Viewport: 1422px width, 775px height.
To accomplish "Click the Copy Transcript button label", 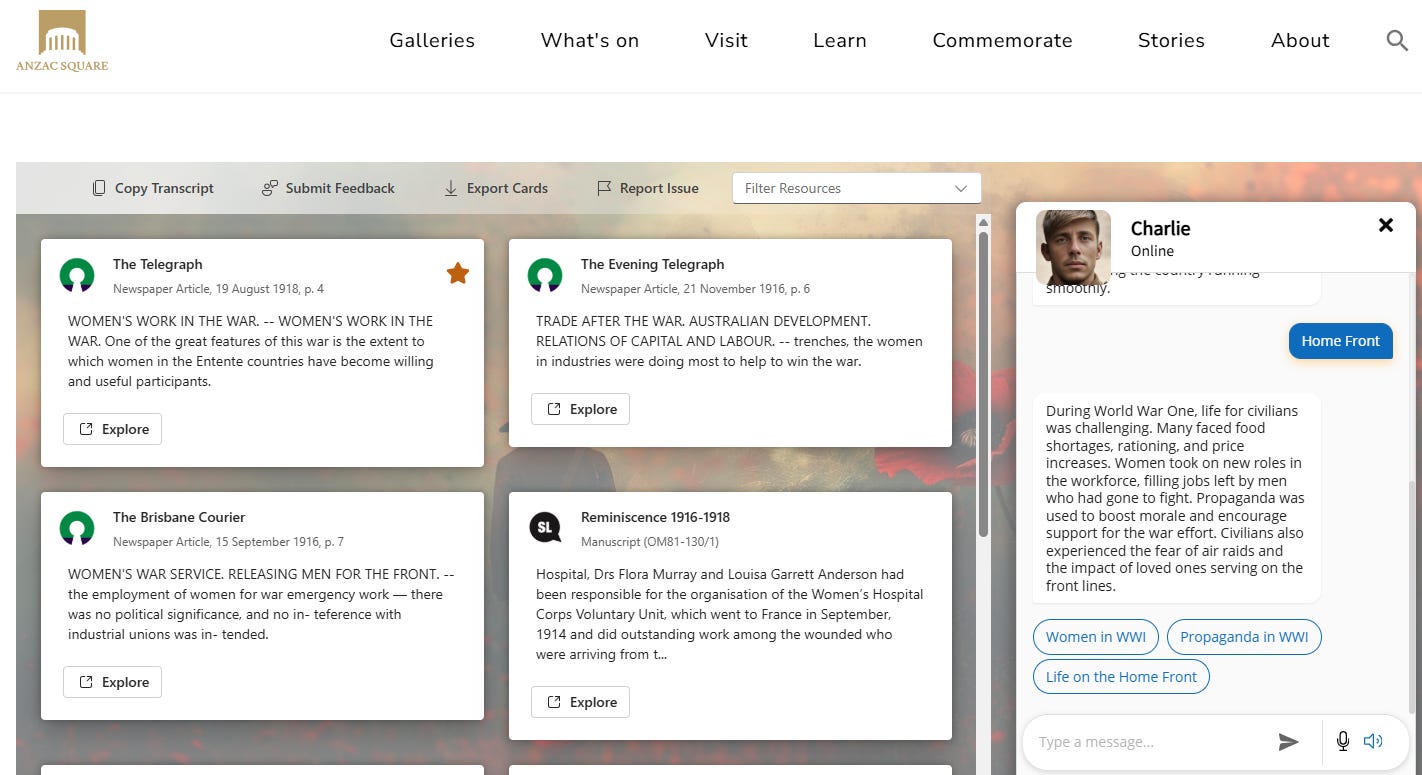I will [x=164, y=188].
